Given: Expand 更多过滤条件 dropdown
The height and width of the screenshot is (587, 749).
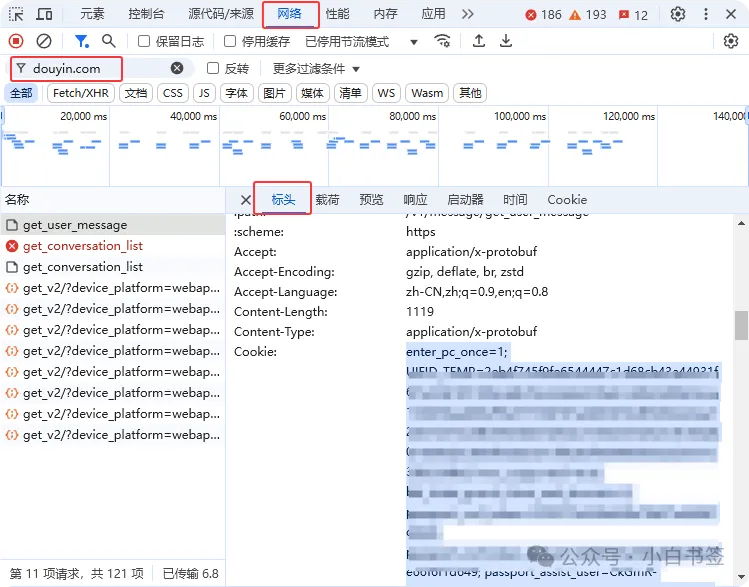Looking at the screenshot, I should tap(316, 69).
